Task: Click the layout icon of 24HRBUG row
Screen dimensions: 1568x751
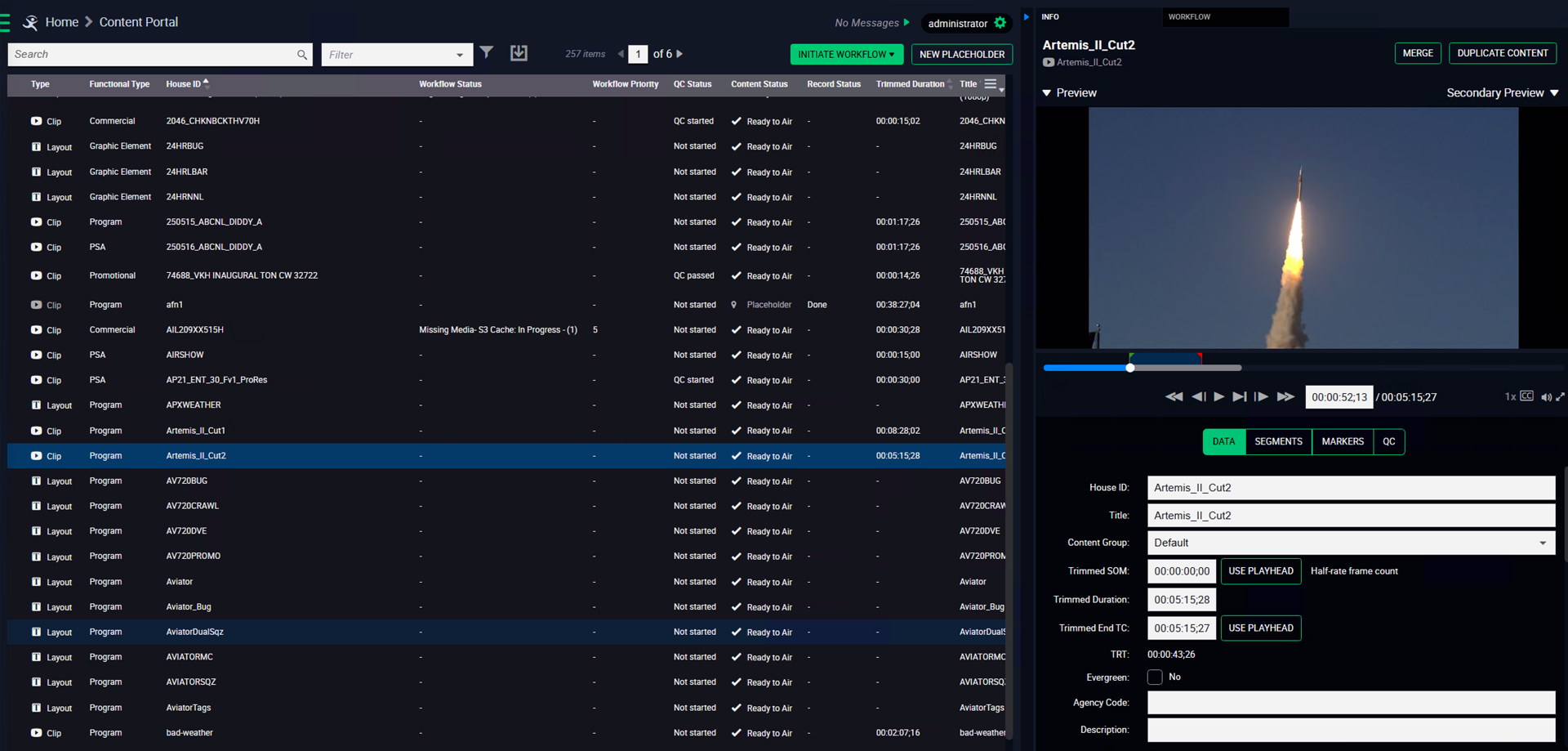Action: [x=36, y=147]
